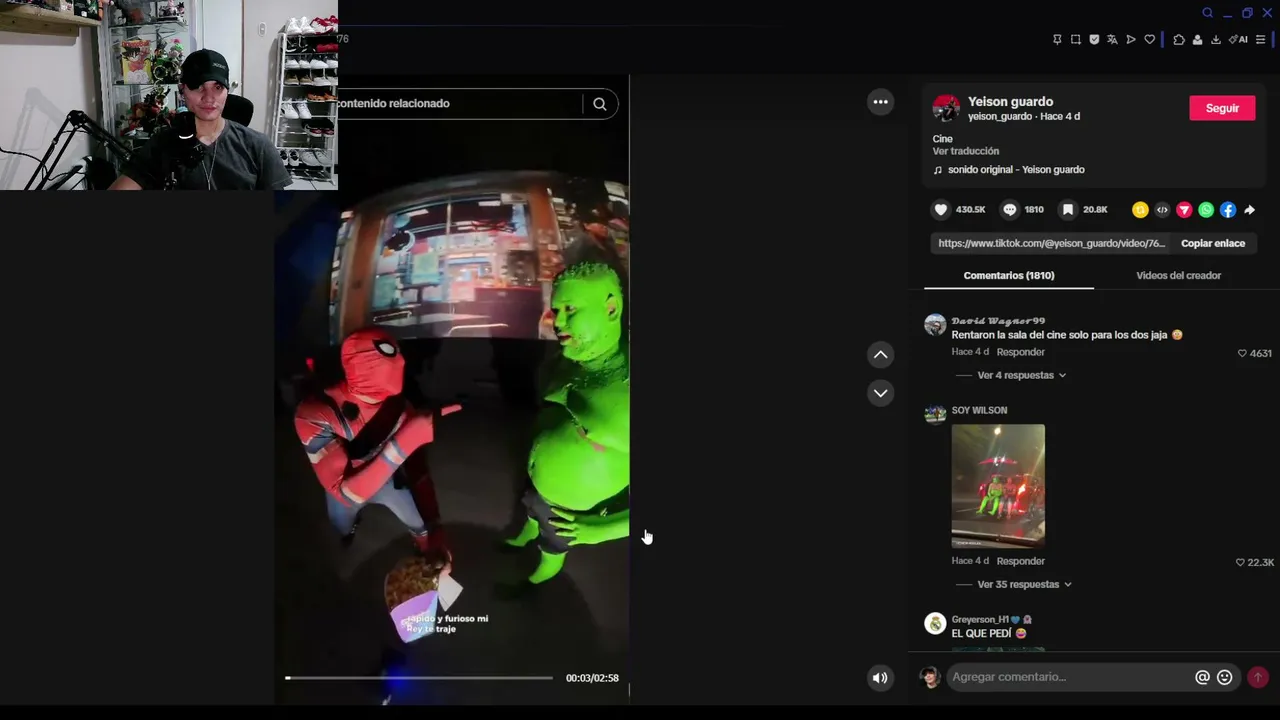Image resolution: width=1280 pixels, height=720 pixels.
Task: Click the video time 00:03/02:58
Action: point(592,678)
